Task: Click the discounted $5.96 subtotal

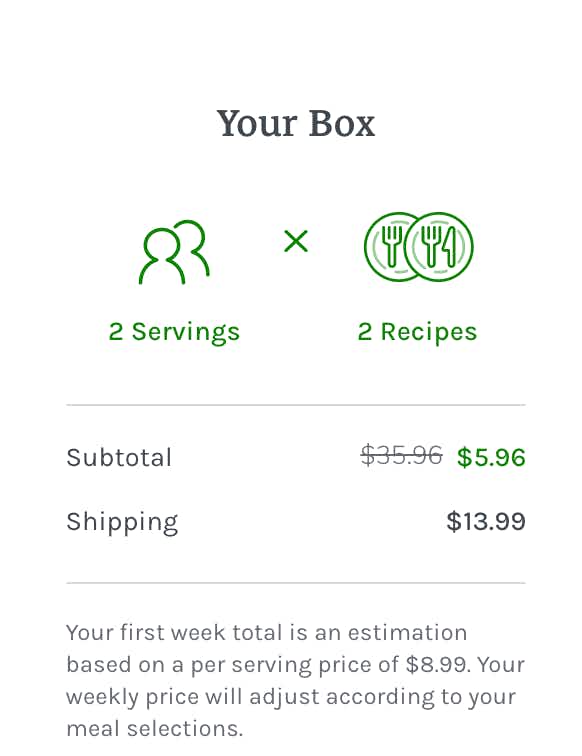Action: click(491, 457)
